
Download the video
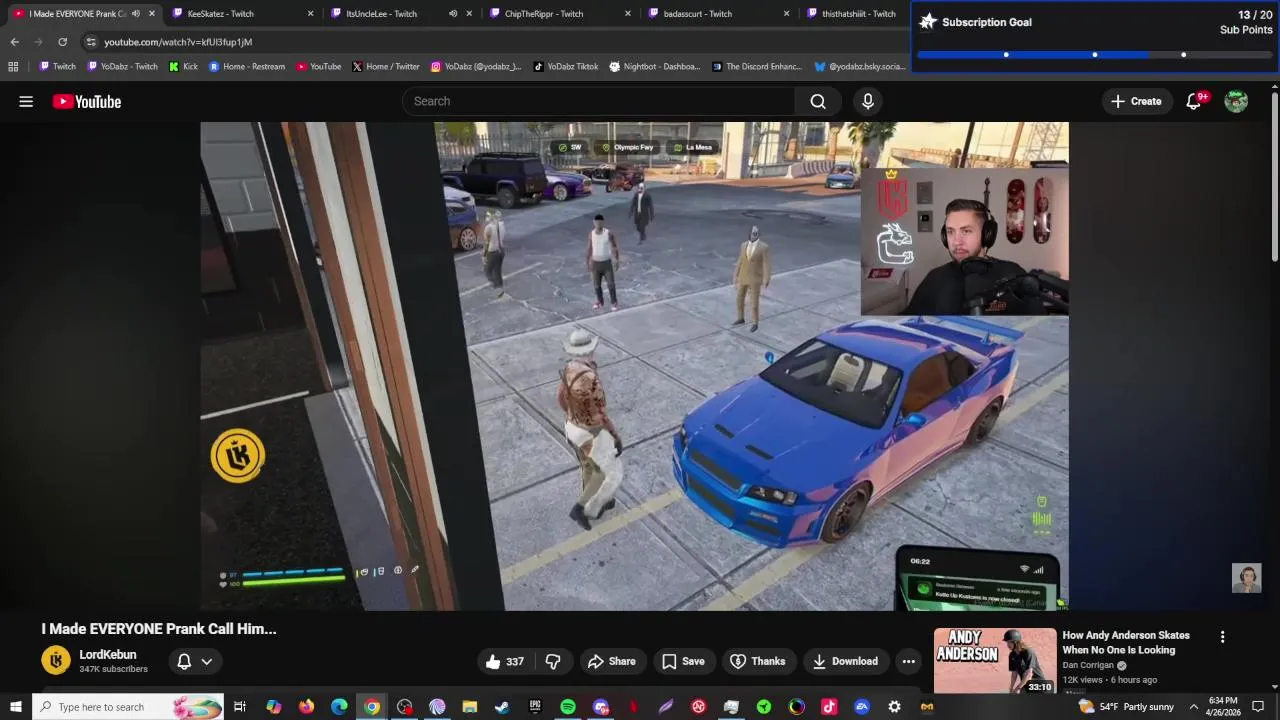click(845, 661)
